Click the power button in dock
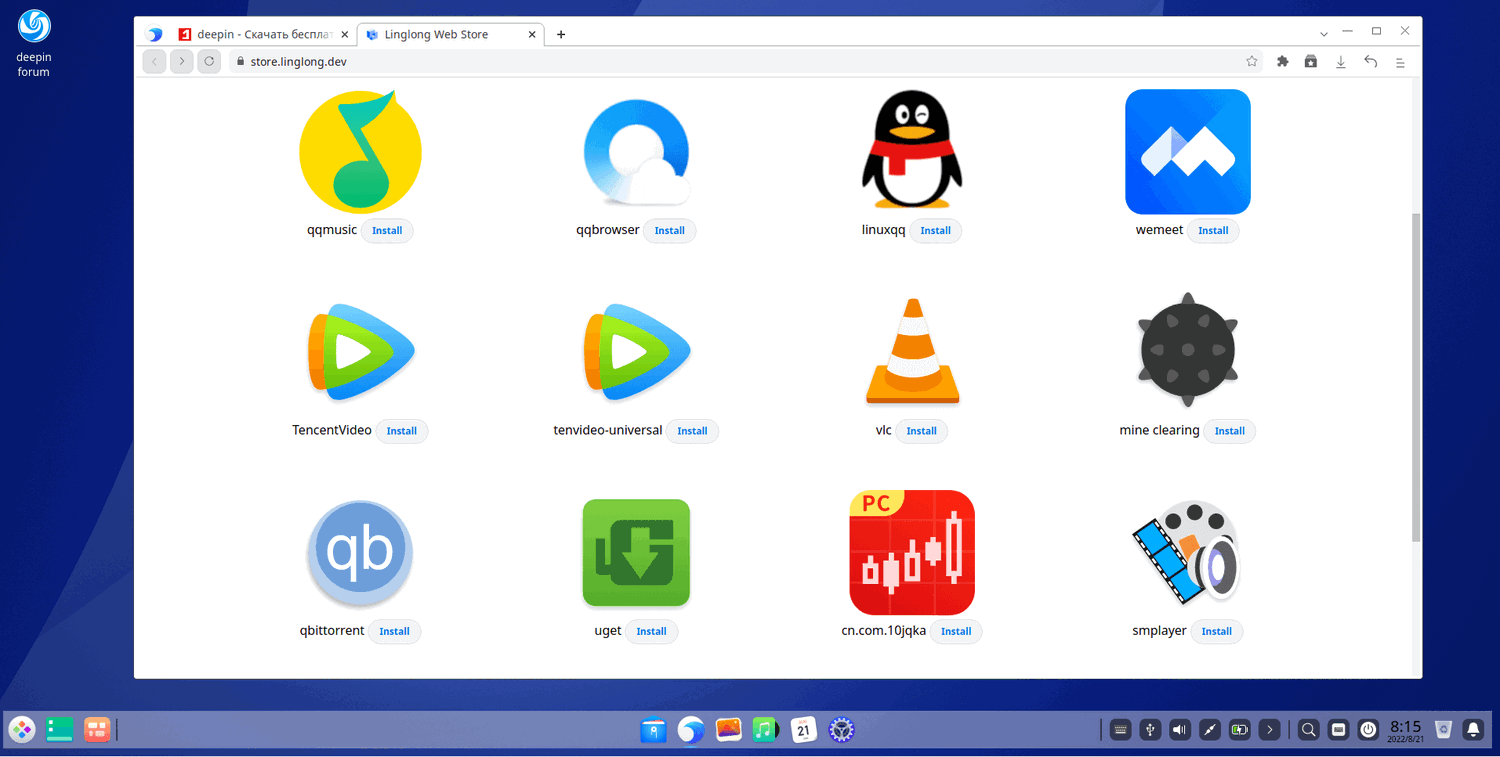Screen dimensions: 1500x757 (x=1368, y=730)
